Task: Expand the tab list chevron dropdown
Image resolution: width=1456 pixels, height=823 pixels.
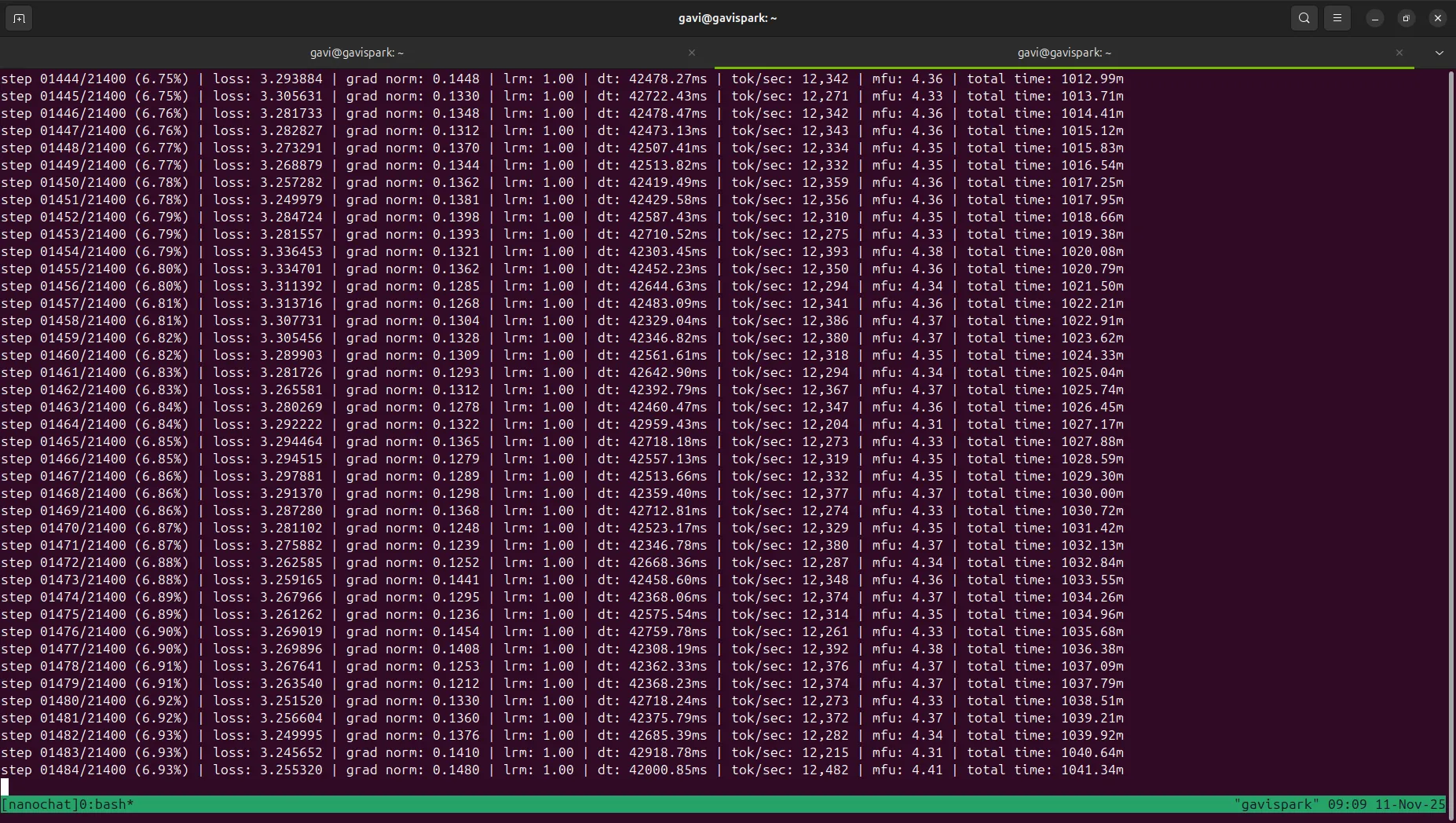Action: 1439,53
